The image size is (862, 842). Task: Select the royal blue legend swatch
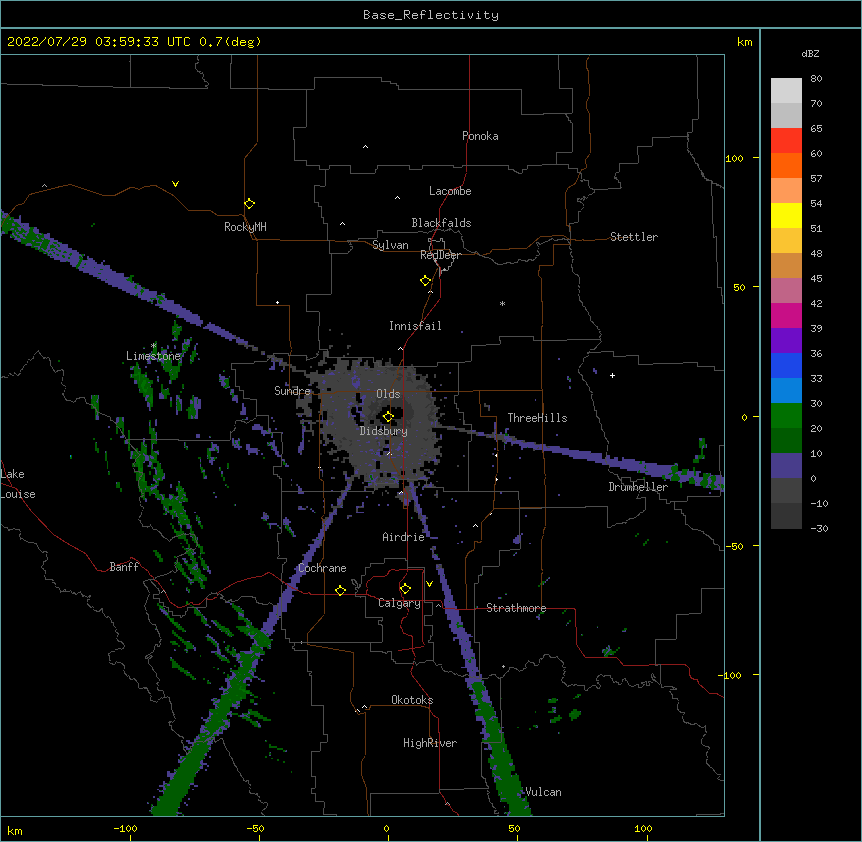tap(786, 365)
